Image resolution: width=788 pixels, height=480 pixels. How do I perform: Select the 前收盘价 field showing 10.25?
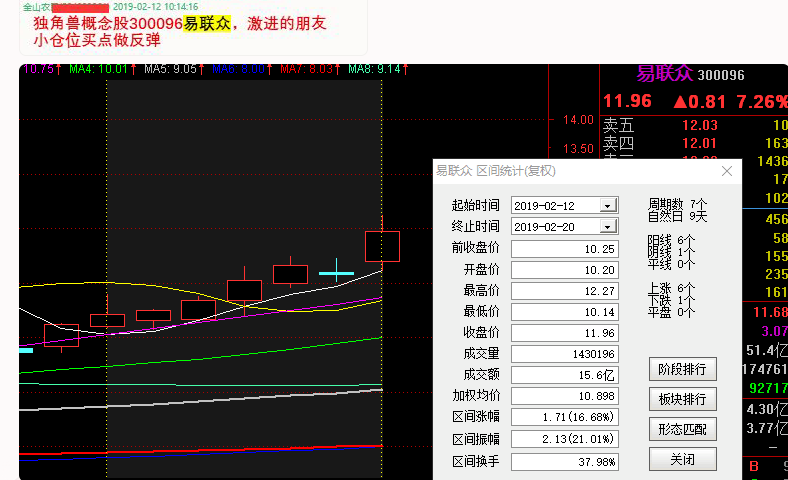565,249
